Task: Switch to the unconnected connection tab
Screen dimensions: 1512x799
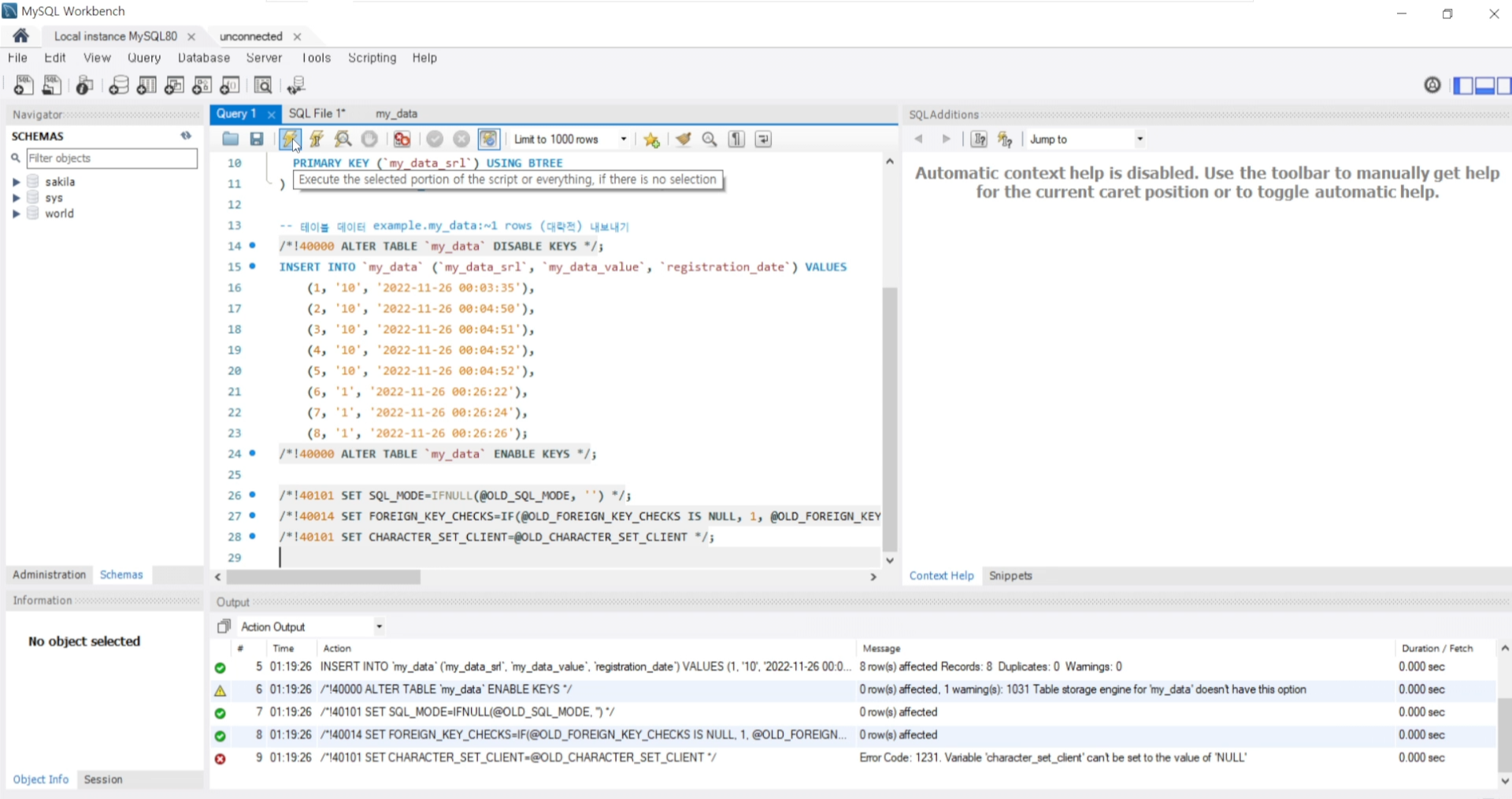Action: (x=251, y=36)
